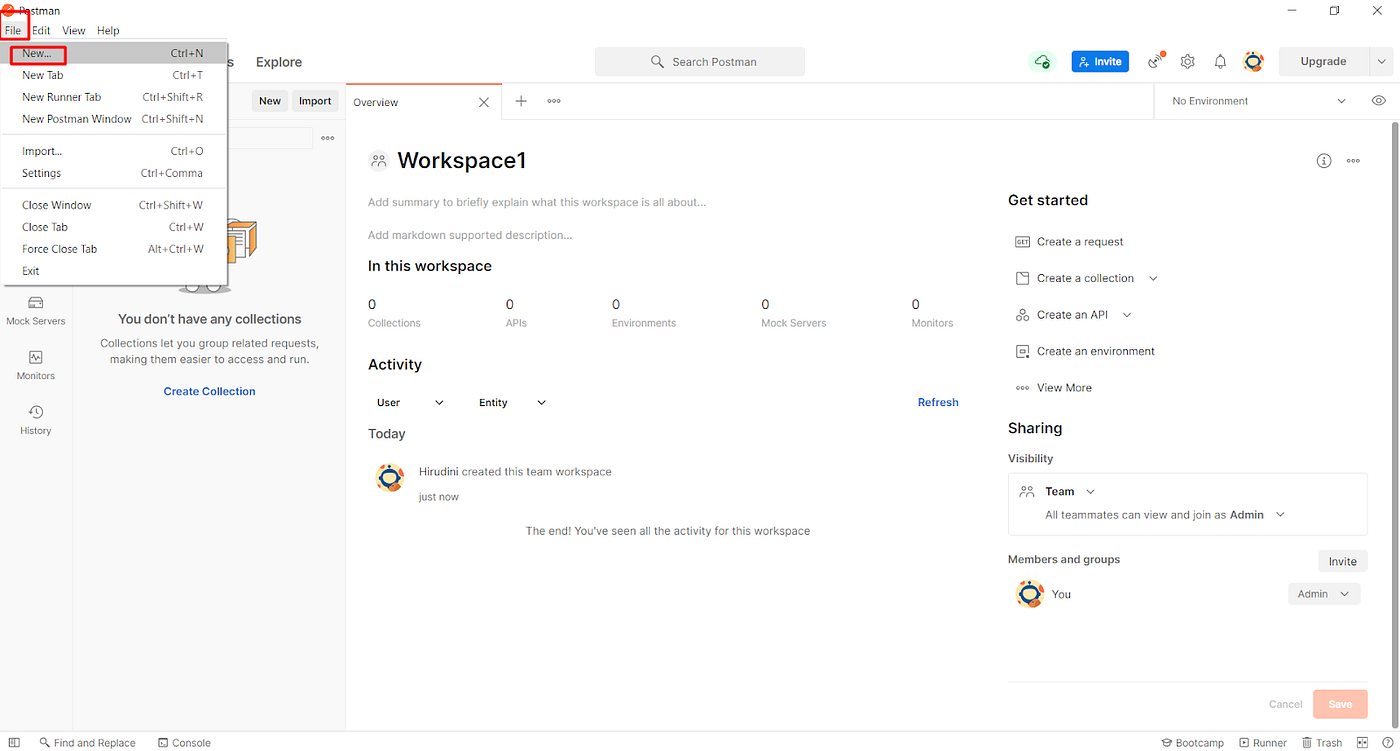Open the help question mark icon

1386,743
